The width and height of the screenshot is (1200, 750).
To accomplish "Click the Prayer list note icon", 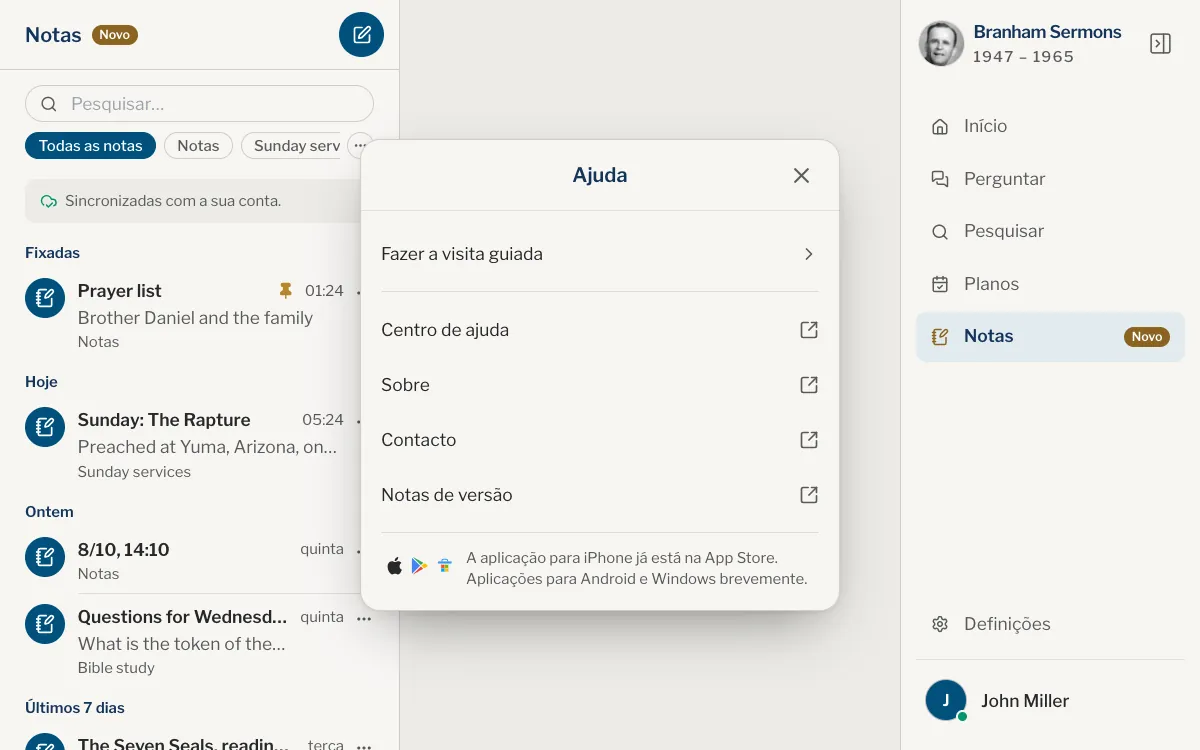I will (45, 297).
